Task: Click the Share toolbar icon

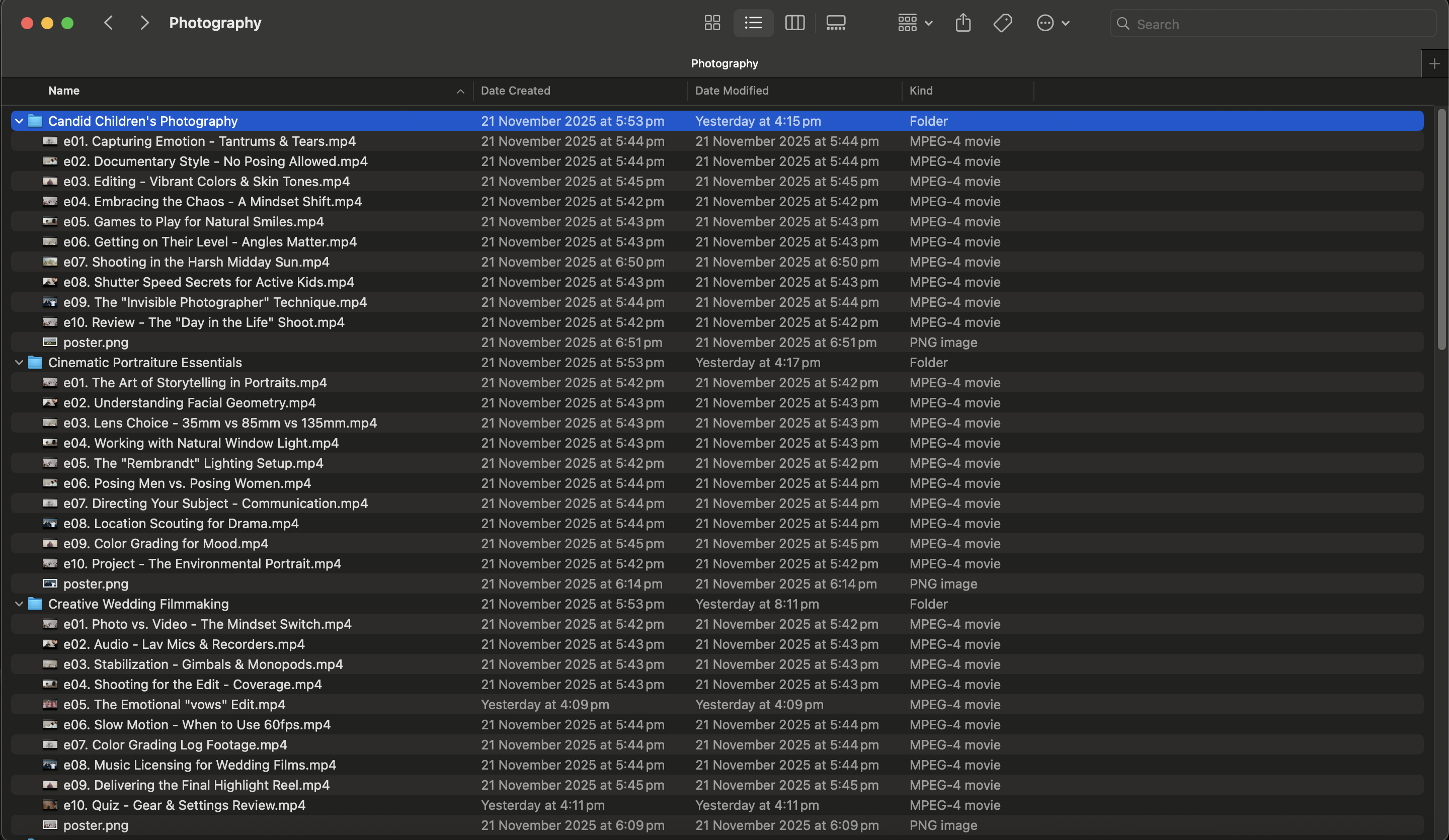Action: [x=962, y=23]
